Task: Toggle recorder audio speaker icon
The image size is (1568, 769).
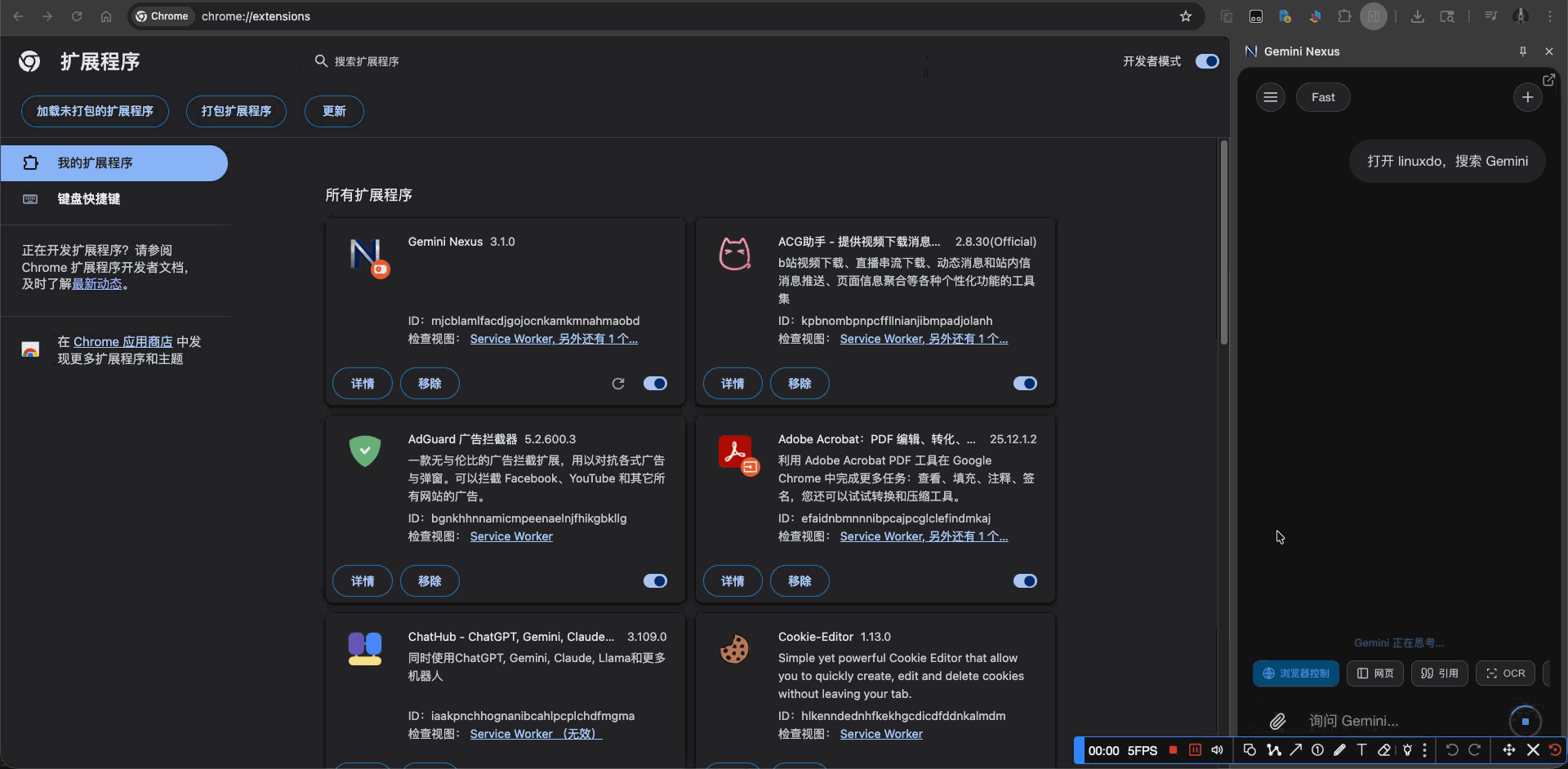Action: 1217,750
